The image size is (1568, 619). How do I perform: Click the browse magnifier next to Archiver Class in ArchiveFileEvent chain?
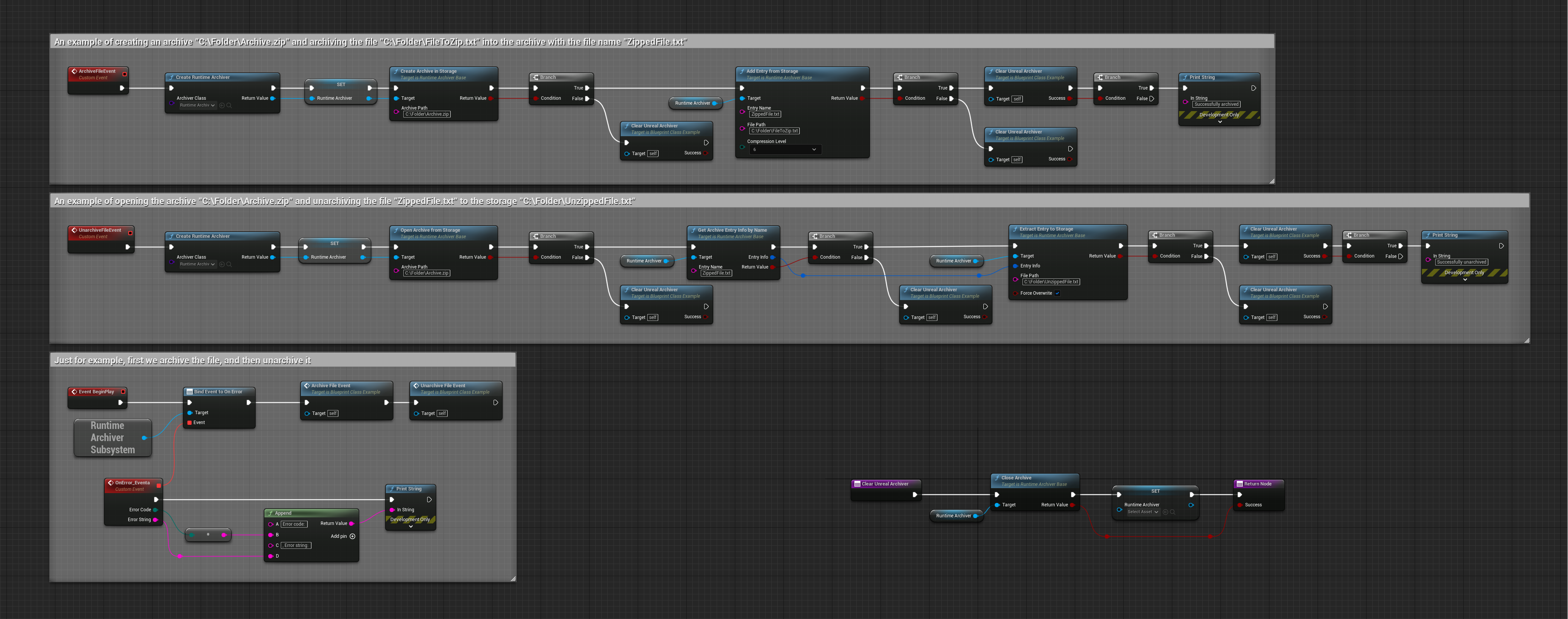(x=230, y=105)
